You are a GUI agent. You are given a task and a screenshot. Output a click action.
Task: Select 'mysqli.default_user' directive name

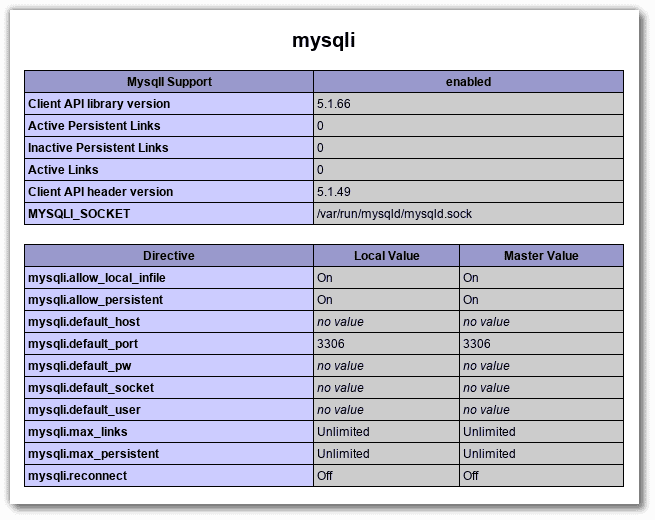pyautogui.click(x=84, y=410)
